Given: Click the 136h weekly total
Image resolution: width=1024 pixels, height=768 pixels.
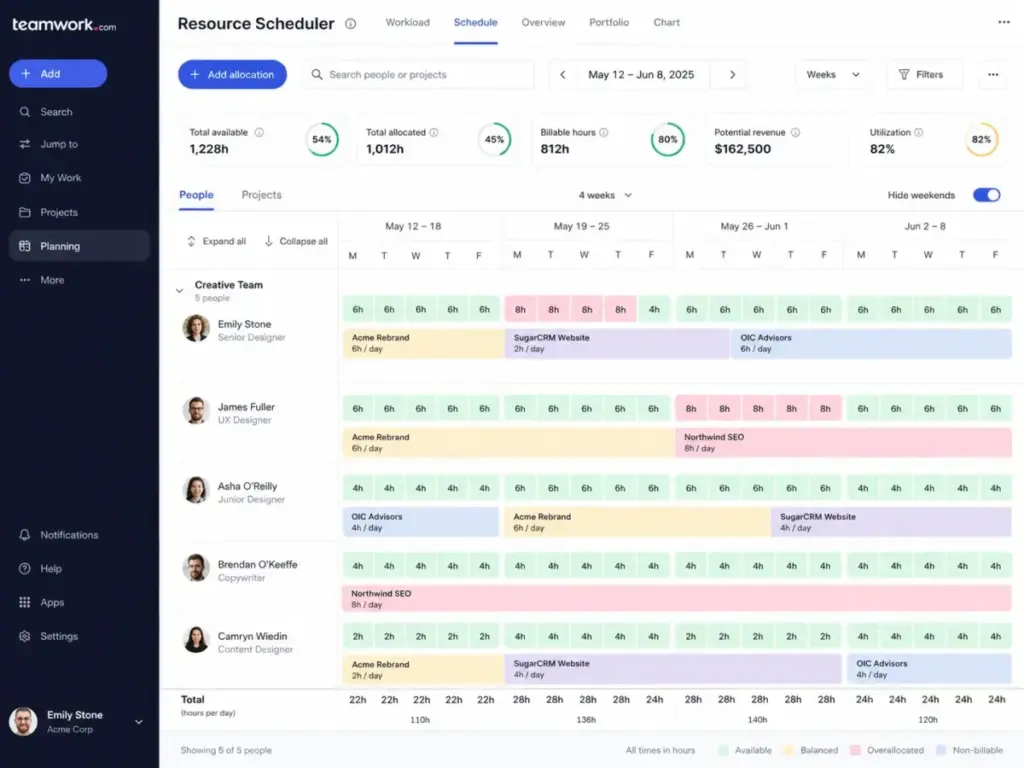Looking at the screenshot, I should click(x=586, y=720).
